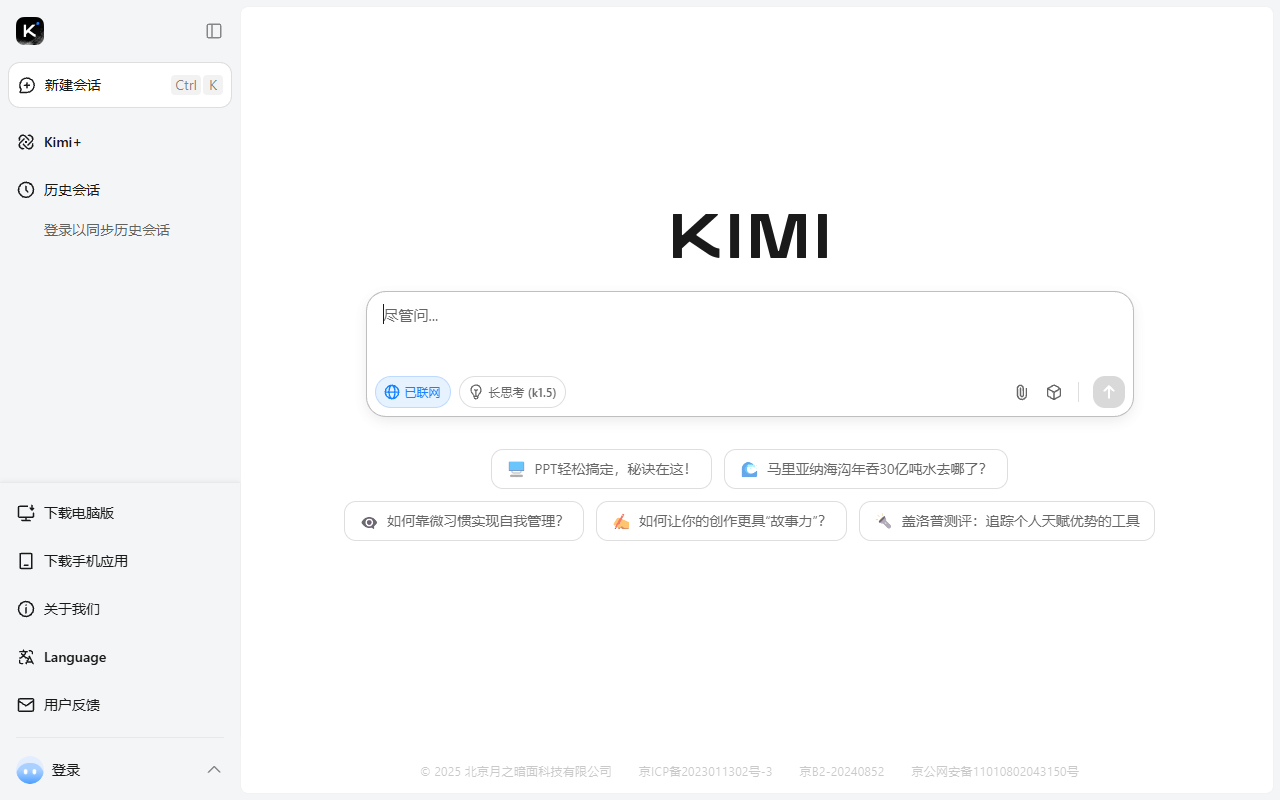Toggle 长思考 (k1.5) thinking mode
Viewport: 1280px width, 800px height.
[512, 392]
